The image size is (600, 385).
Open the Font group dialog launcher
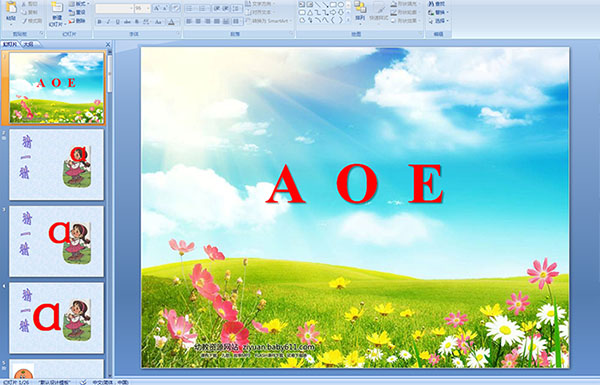(178, 33)
